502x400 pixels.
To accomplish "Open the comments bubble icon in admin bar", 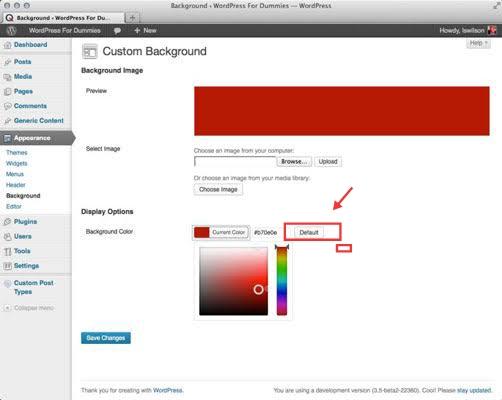I will 117,31.
